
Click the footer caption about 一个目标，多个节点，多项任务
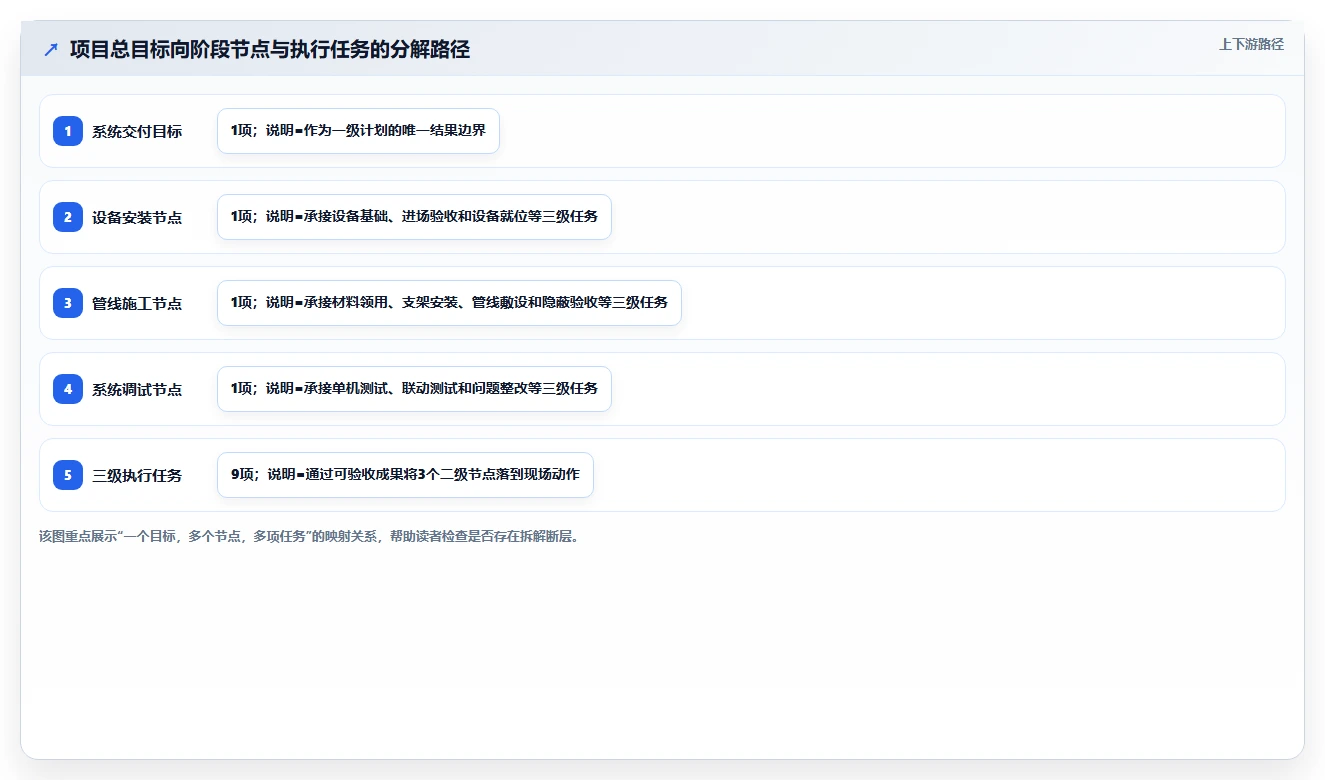pos(309,536)
